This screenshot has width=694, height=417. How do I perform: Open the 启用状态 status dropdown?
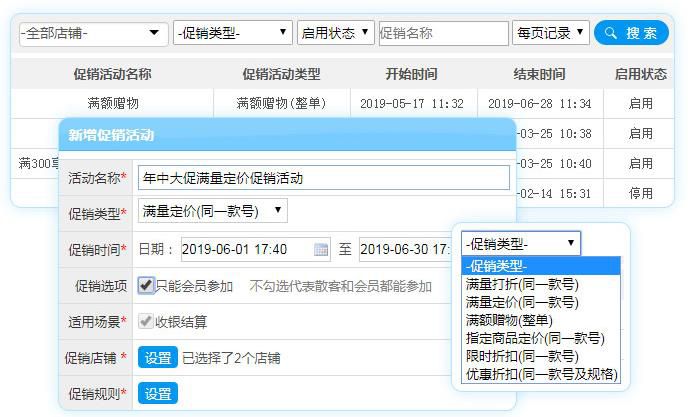coord(335,33)
